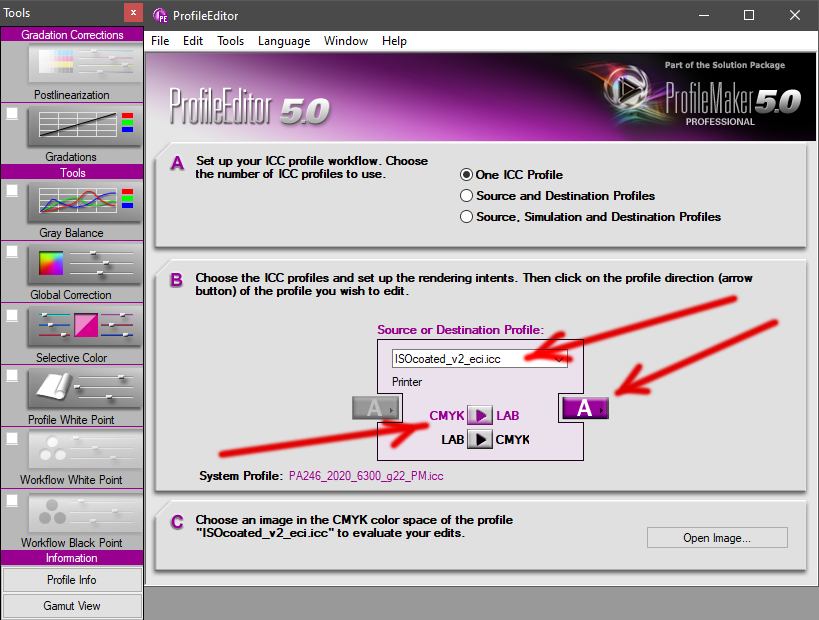Click the ProfileEditor title bar icon

pyautogui.click(x=160, y=15)
